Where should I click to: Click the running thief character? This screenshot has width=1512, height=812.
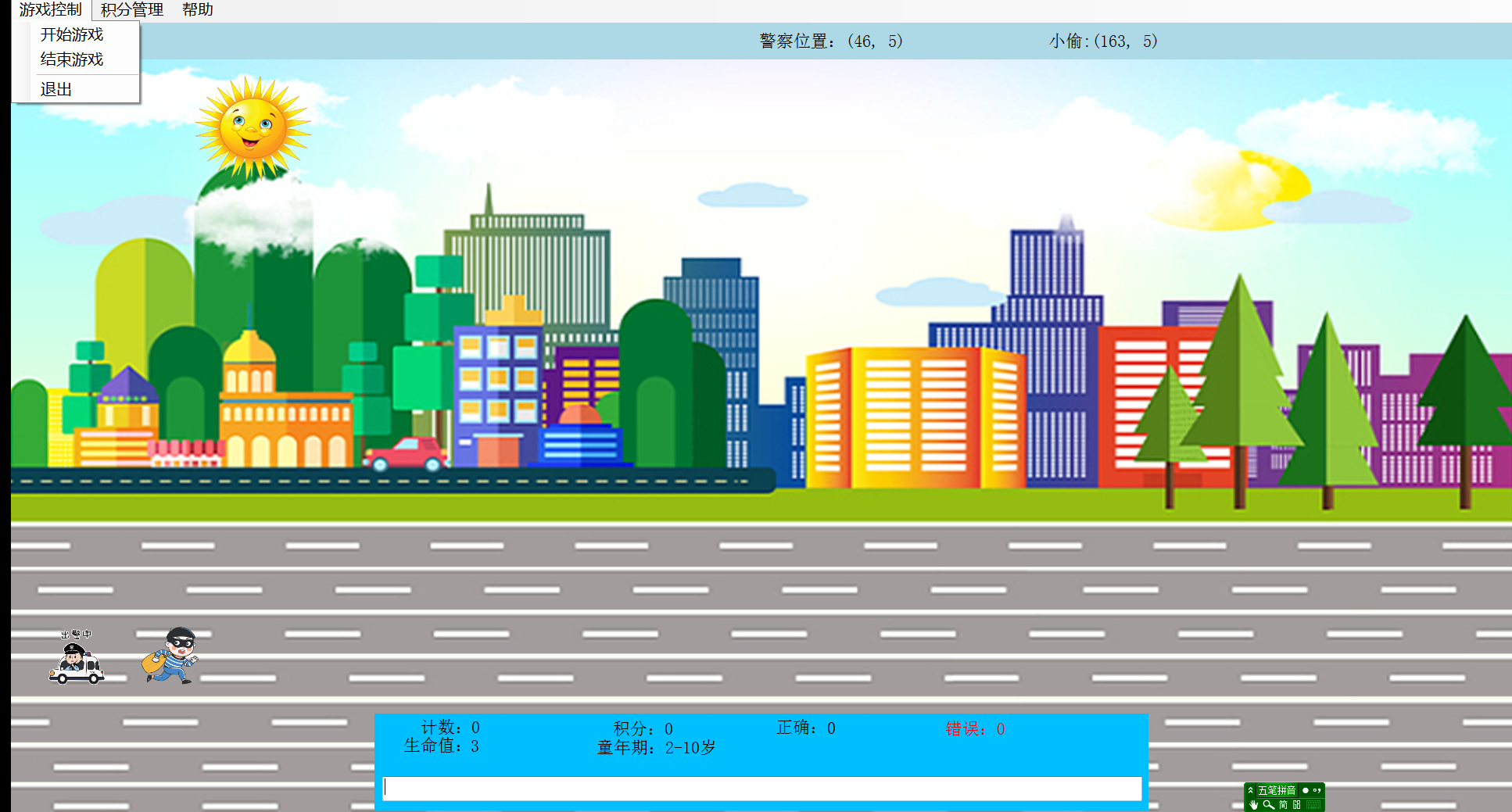170,656
